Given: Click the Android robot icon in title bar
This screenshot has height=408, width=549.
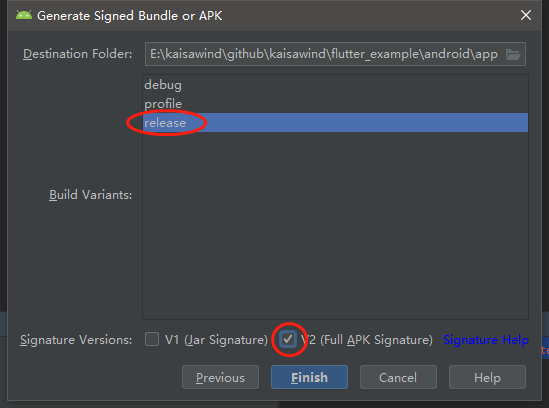Looking at the screenshot, I should (24, 15).
